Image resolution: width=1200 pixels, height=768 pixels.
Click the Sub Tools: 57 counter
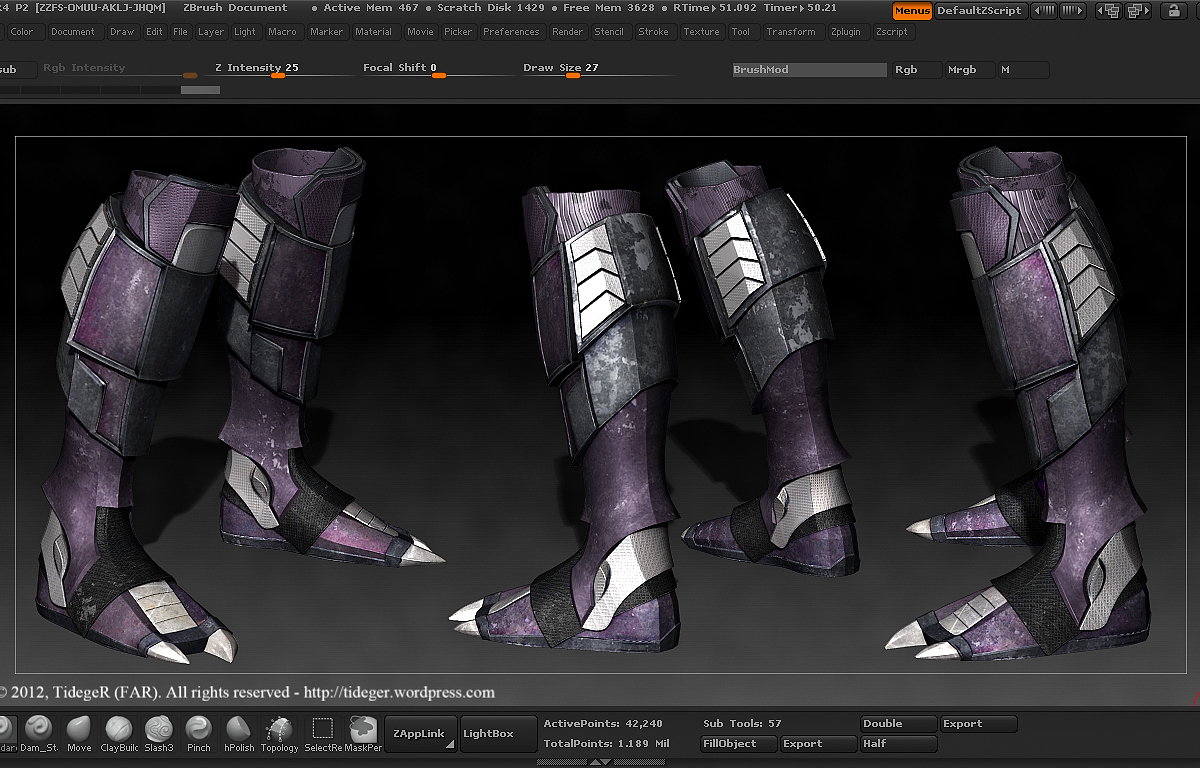click(742, 724)
